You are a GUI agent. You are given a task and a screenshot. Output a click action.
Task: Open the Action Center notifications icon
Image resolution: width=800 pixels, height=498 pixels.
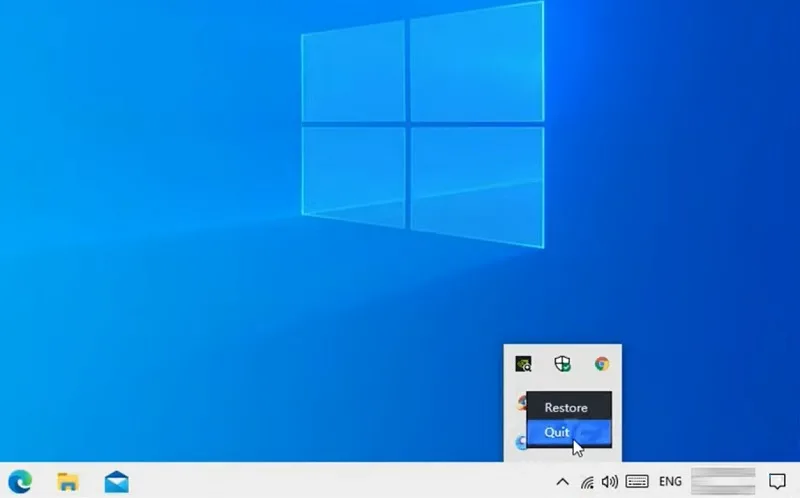(x=777, y=481)
